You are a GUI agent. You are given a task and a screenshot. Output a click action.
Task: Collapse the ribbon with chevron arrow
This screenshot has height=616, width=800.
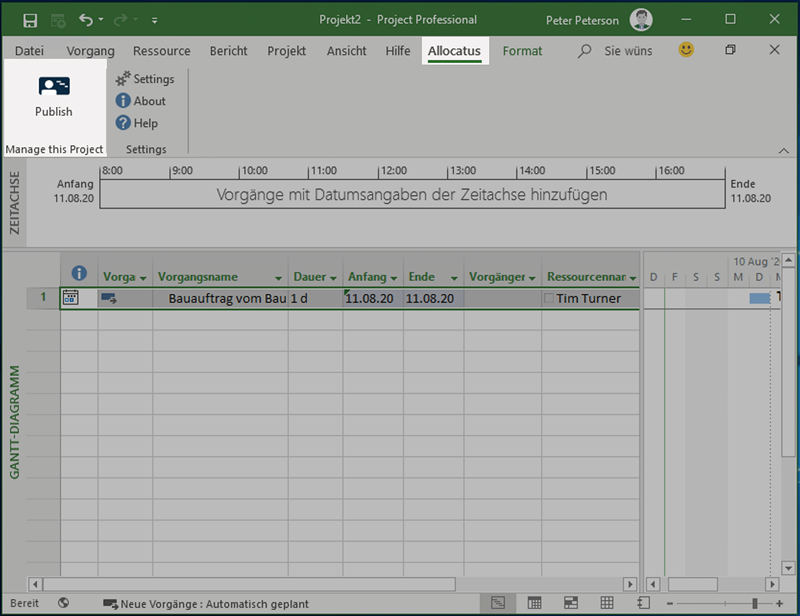[x=783, y=151]
